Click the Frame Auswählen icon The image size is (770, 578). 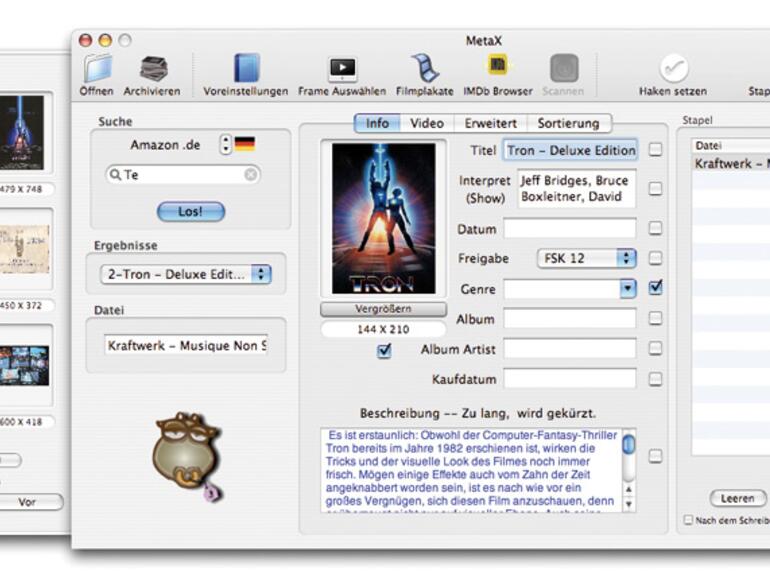click(343, 69)
